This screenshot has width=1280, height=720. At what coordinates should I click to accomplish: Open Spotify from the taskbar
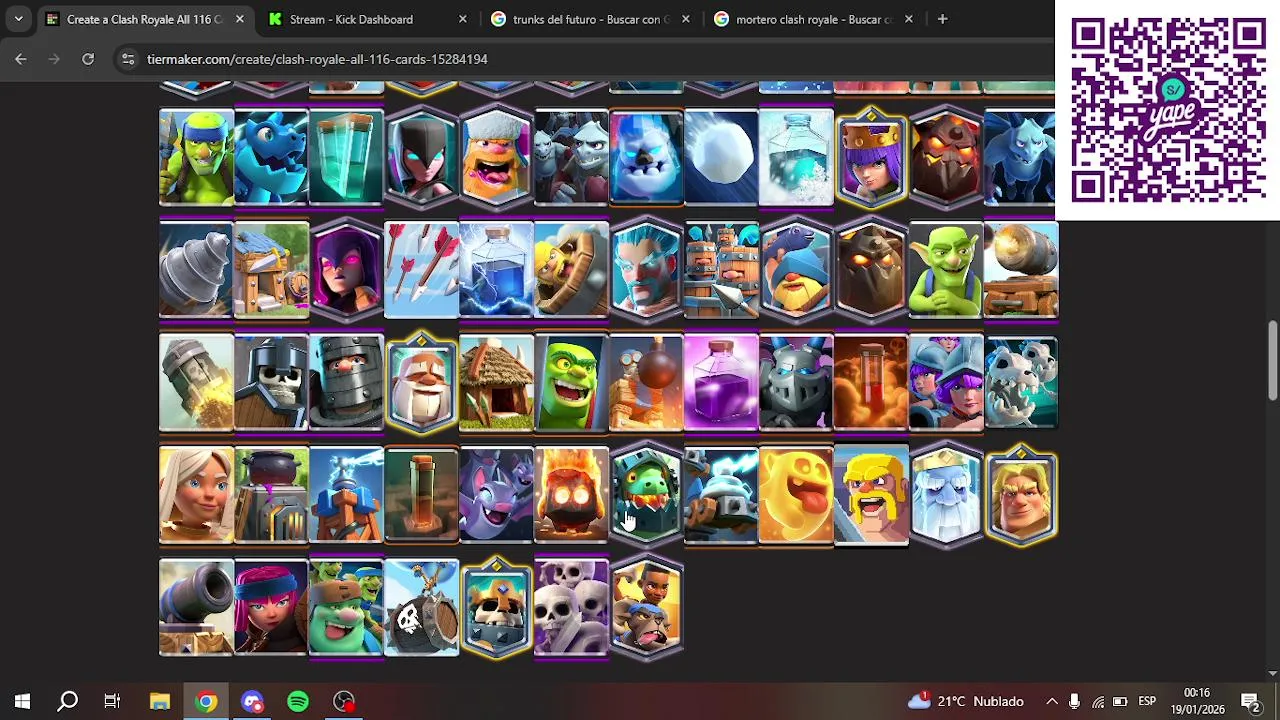pyautogui.click(x=298, y=701)
